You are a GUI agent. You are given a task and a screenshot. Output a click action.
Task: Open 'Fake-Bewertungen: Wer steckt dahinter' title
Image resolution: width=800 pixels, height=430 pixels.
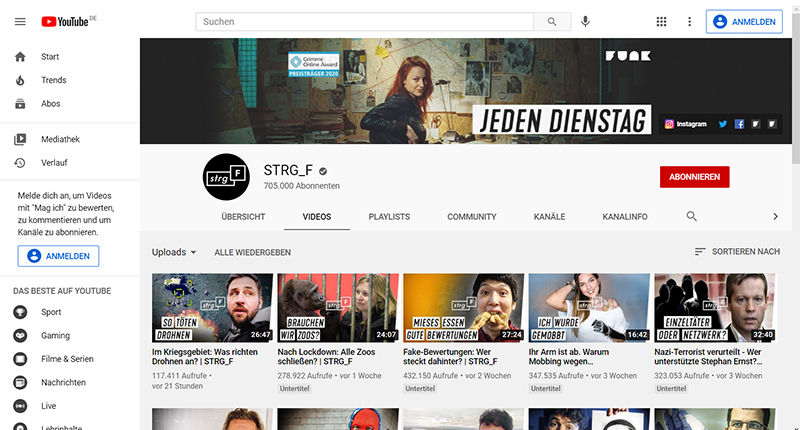coord(450,357)
